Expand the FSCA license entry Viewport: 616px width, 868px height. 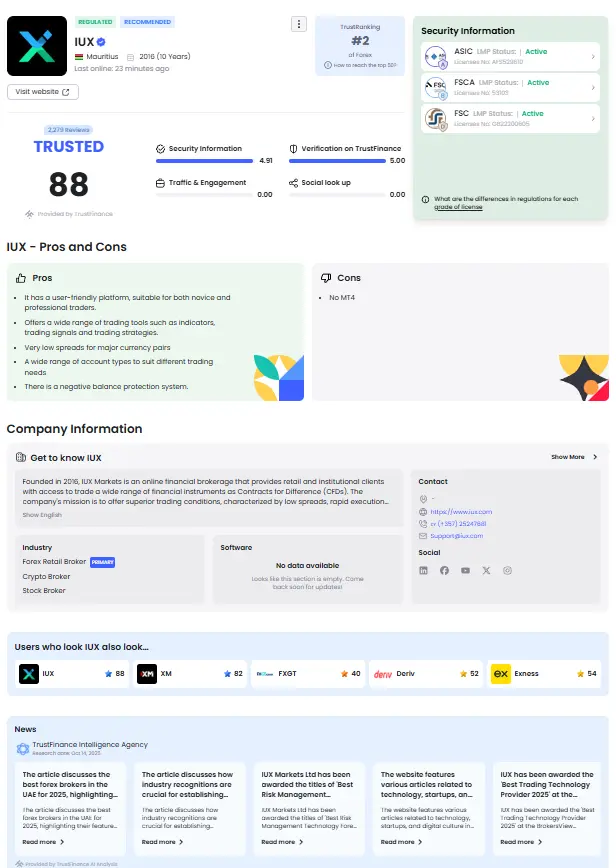coord(510,87)
